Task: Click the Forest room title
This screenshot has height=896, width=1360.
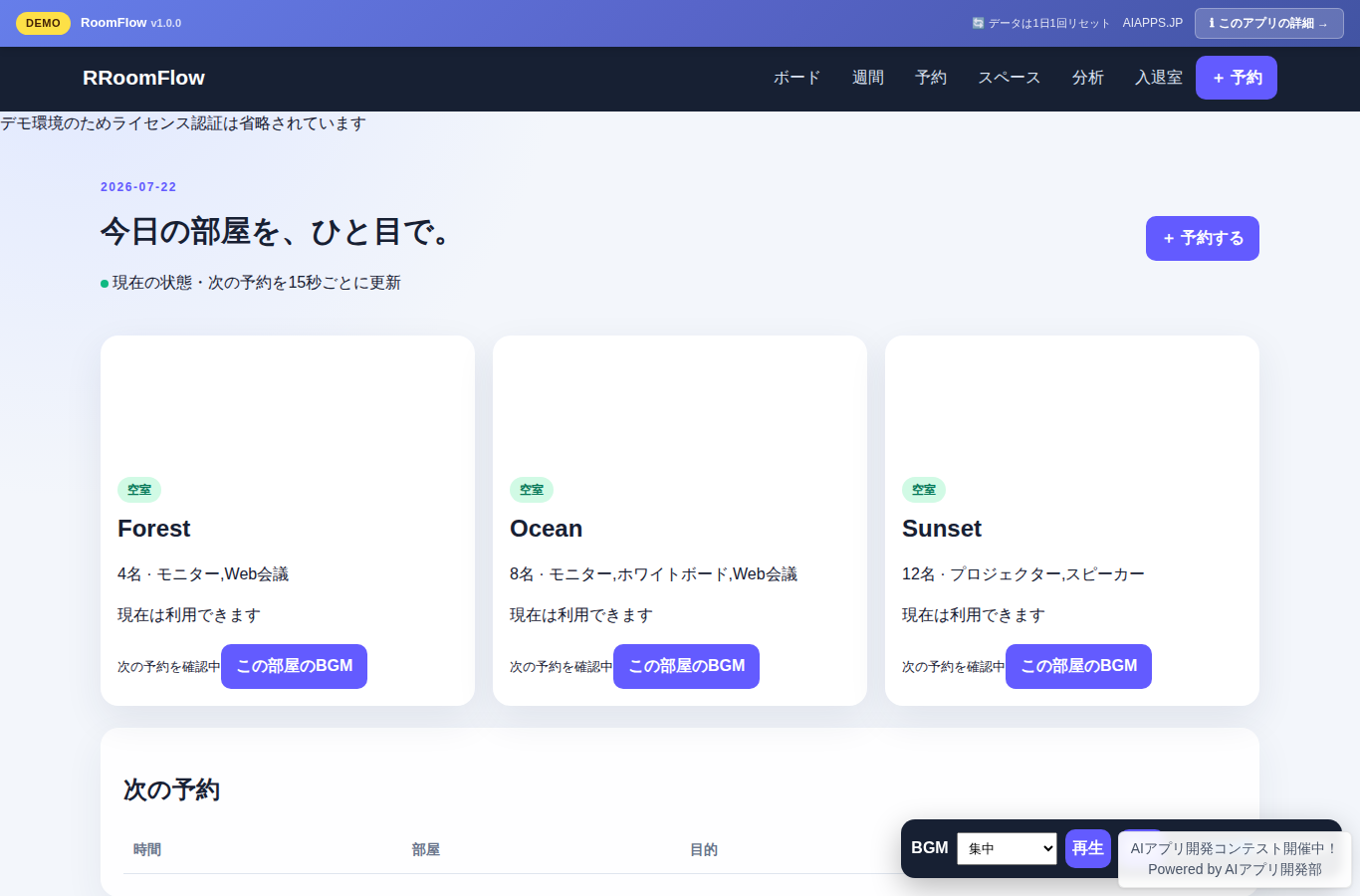Action: pyautogui.click(x=153, y=529)
